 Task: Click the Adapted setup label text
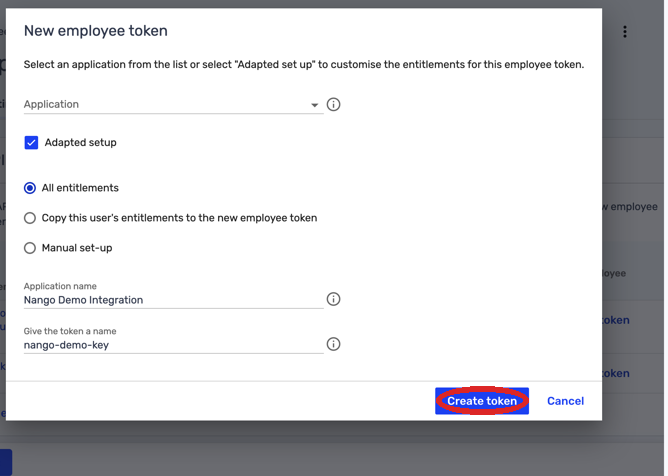coord(81,142)
